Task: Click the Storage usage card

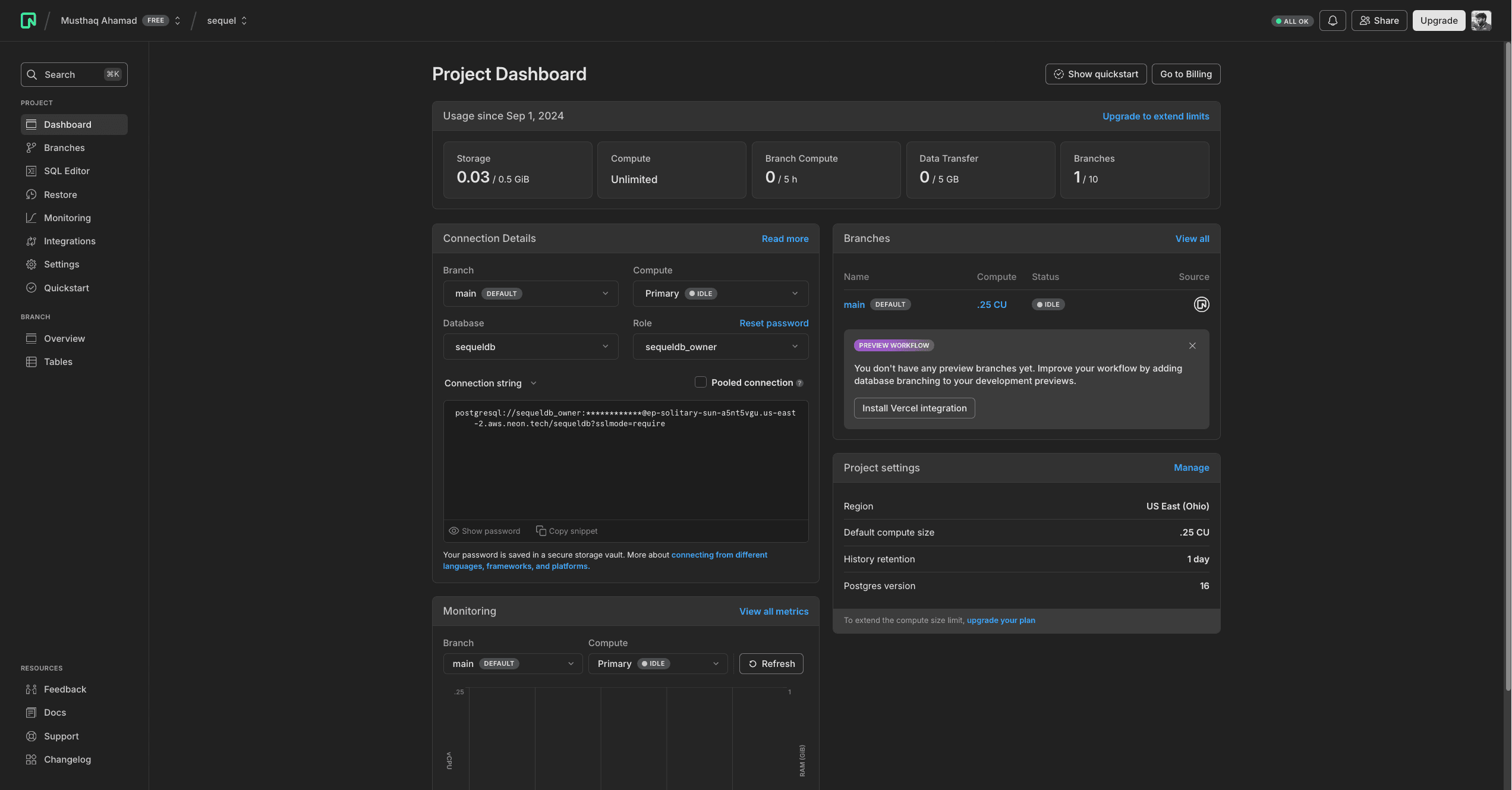Action: coord(518,169)
